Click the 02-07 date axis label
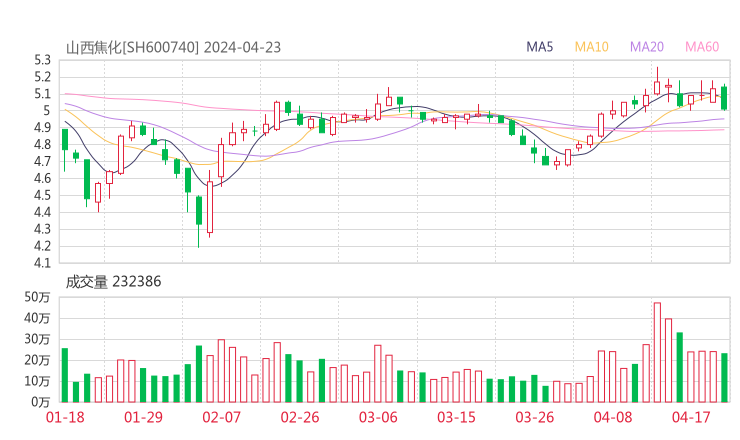Viewport: 740px width, 440px height. (221, 417)
